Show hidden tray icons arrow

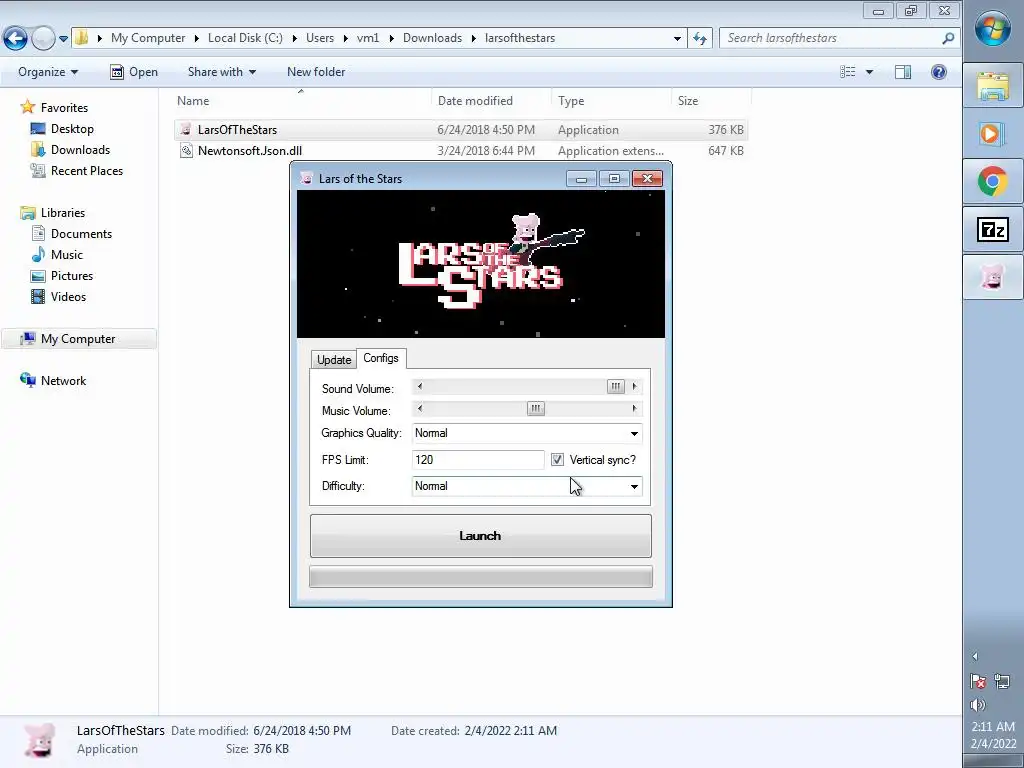(x=975, y=656)
